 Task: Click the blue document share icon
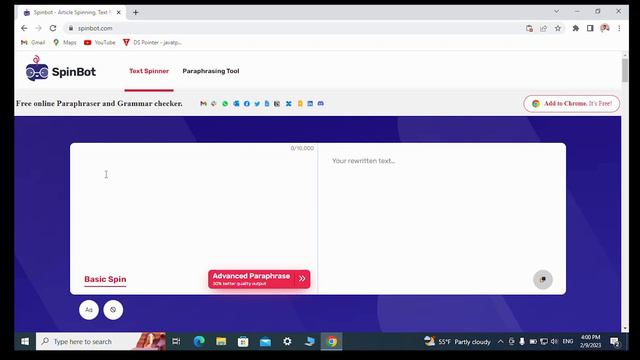pyautogui.click(x=267, y=104)
